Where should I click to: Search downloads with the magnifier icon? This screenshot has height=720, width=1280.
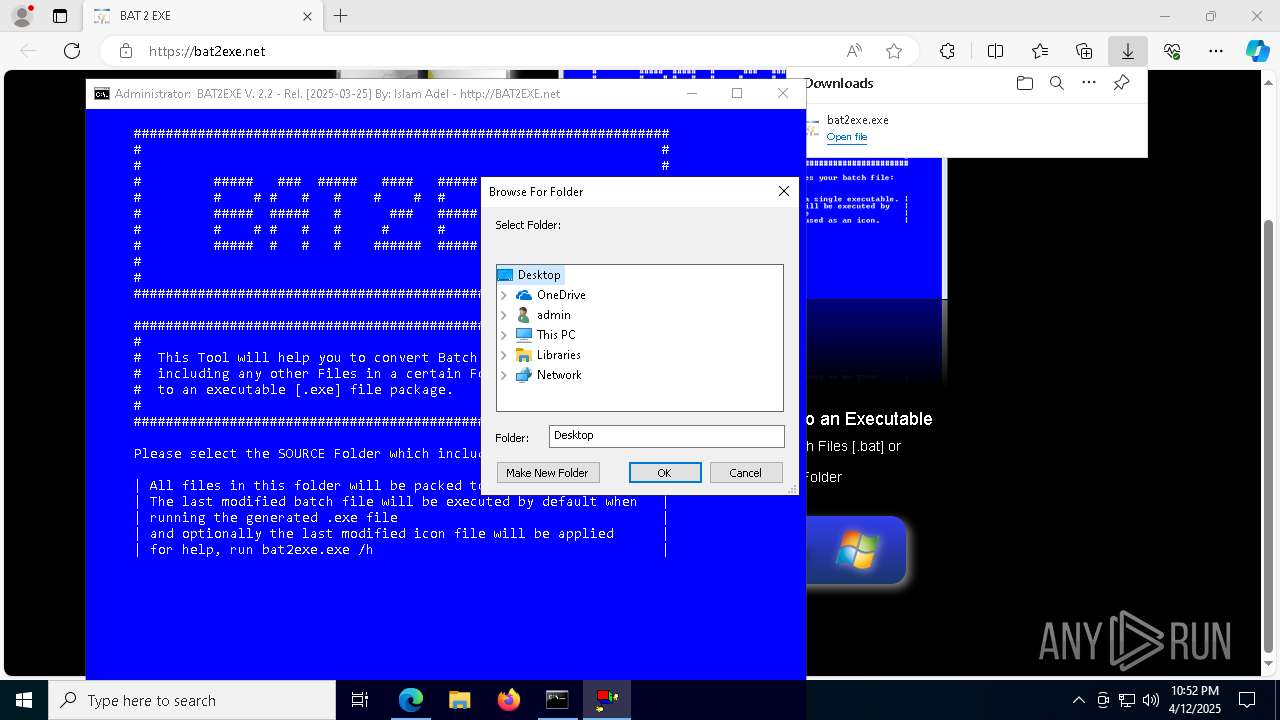click(x=1056, y=83)
